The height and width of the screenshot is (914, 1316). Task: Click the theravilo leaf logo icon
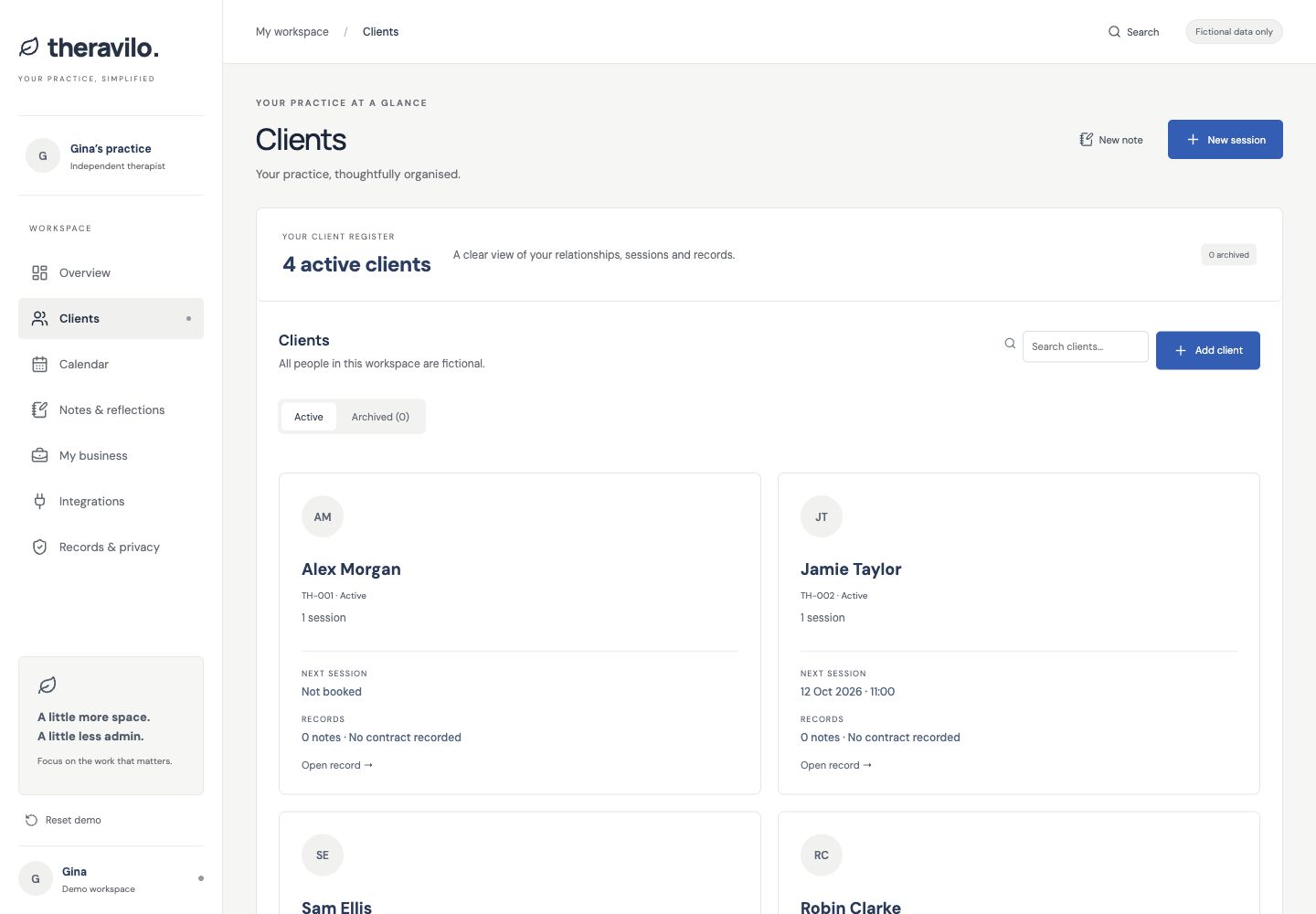29,47
